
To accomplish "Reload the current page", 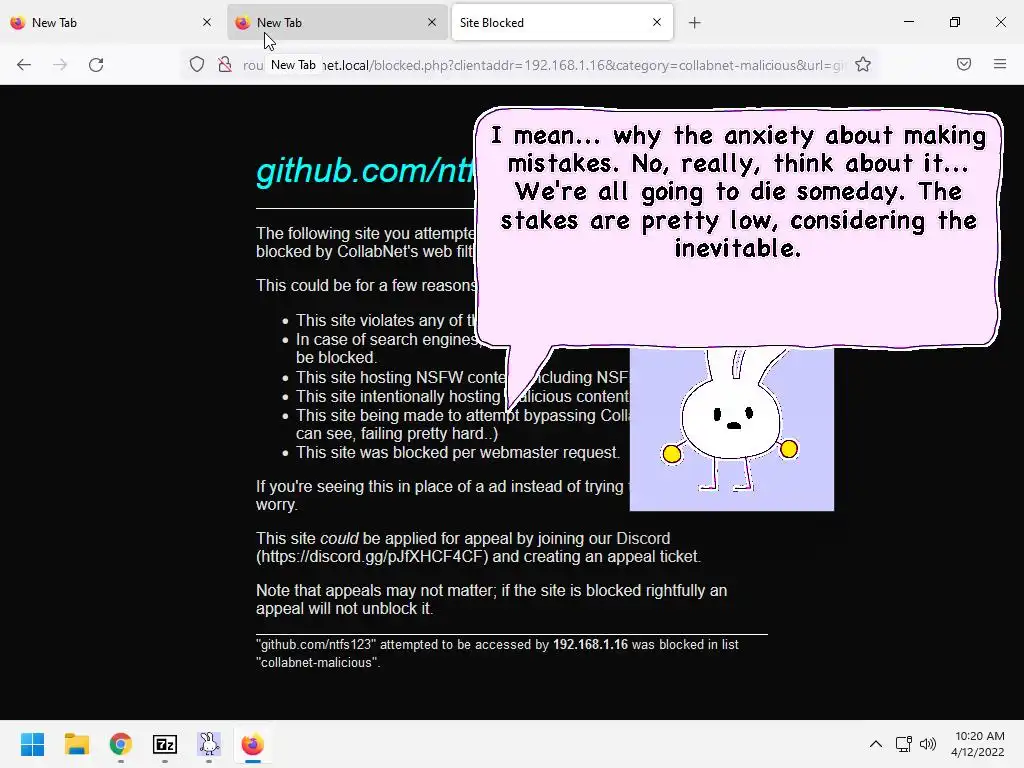I will pyautogui.click(x=96, y=65).
